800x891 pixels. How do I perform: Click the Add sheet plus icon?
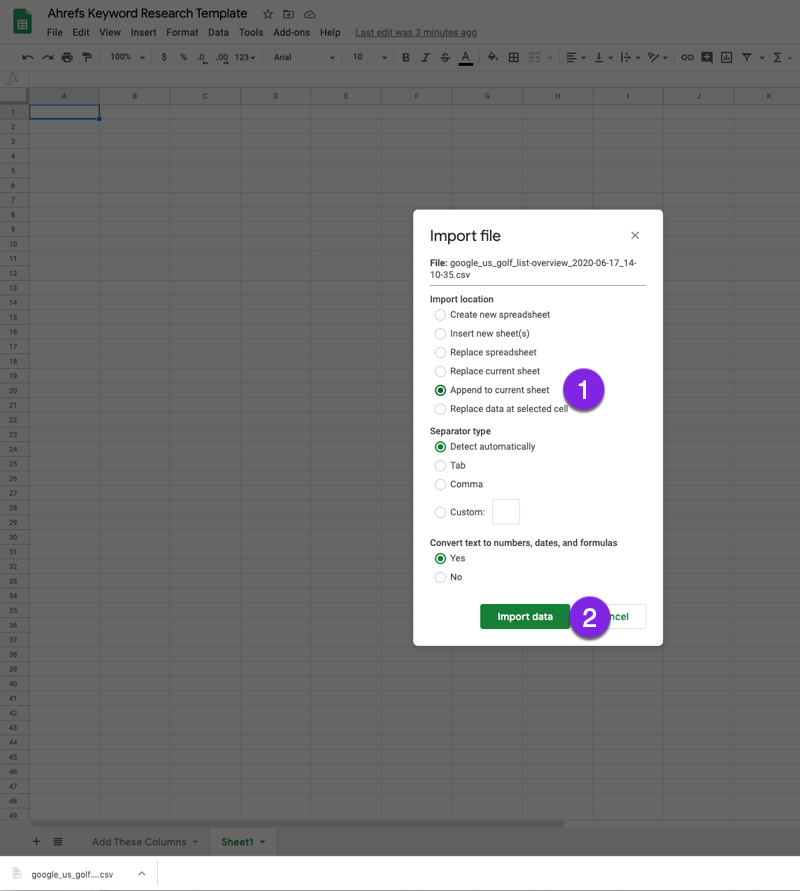click(x=36, y=842)
